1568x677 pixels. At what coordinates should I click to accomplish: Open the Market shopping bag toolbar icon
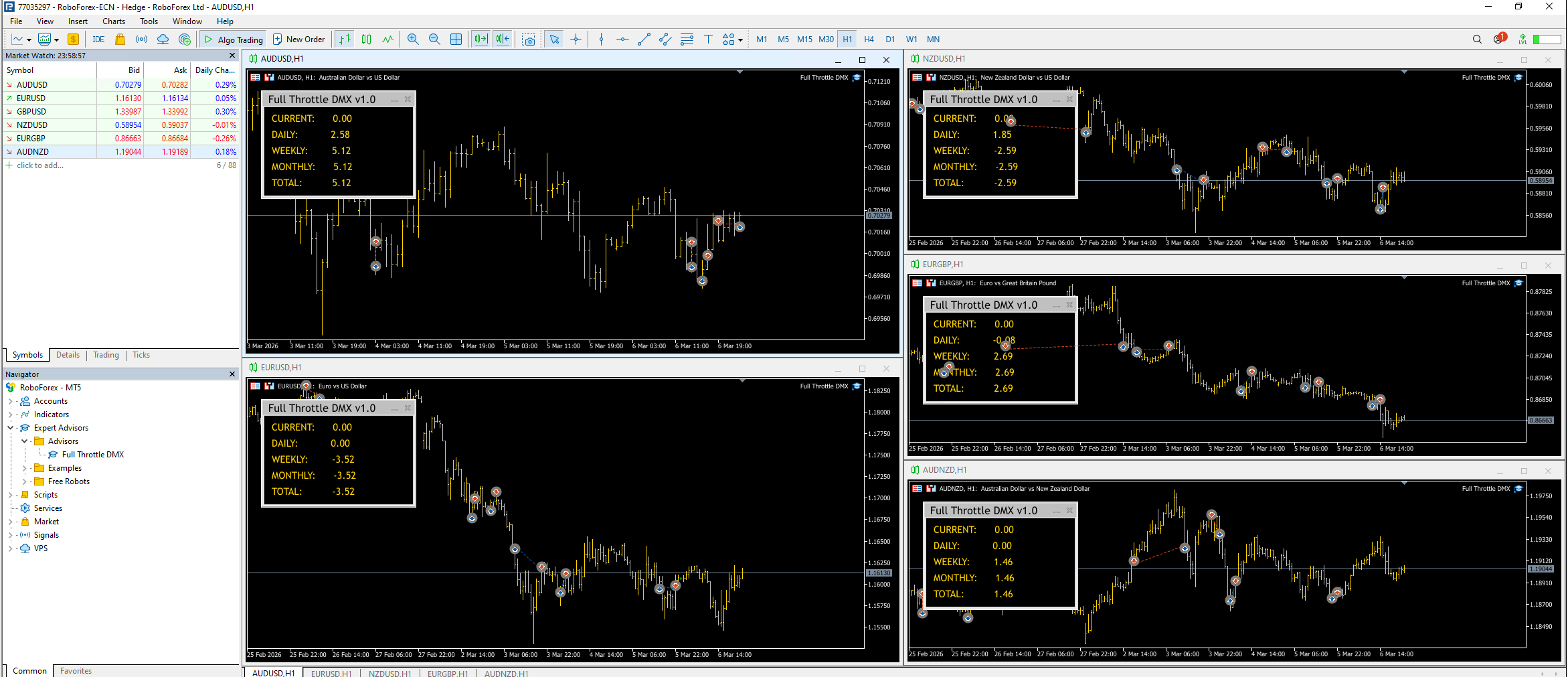[x=120, y=40]
